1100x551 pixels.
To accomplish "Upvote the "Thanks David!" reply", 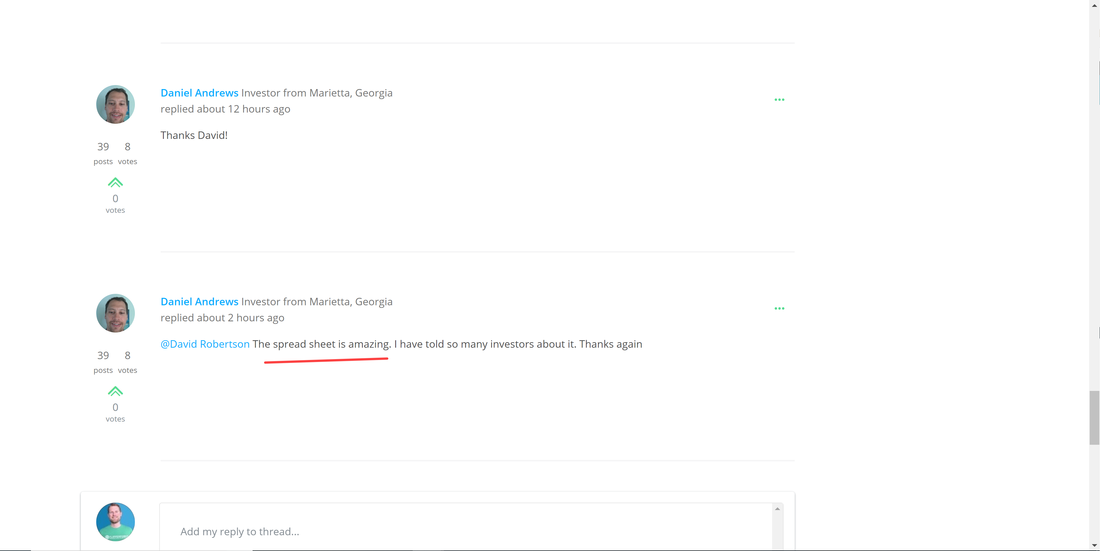I will pos(115,183).
